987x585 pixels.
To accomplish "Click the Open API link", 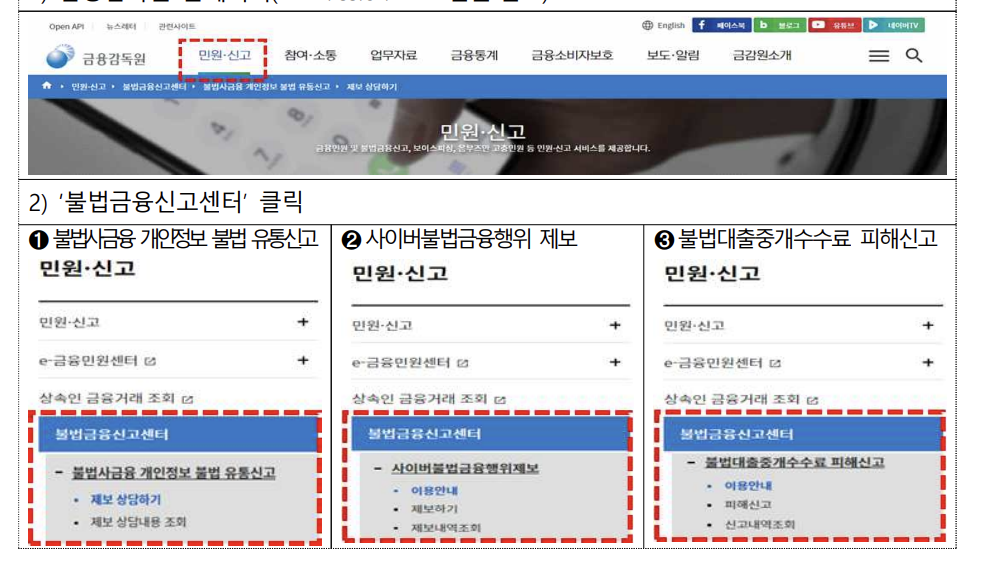I will [66, 26].
